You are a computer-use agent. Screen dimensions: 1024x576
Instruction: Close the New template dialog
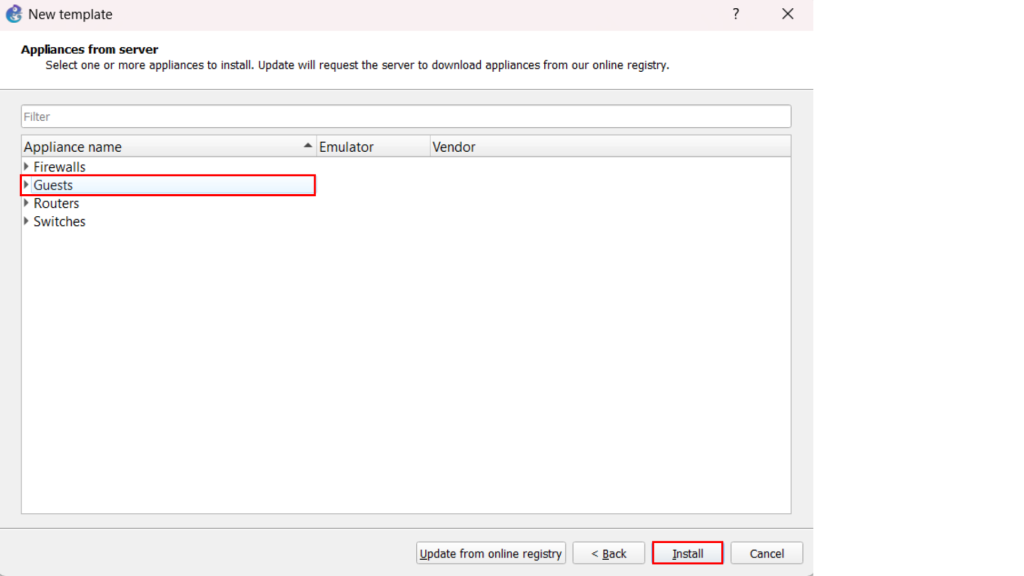pos(788,14)
